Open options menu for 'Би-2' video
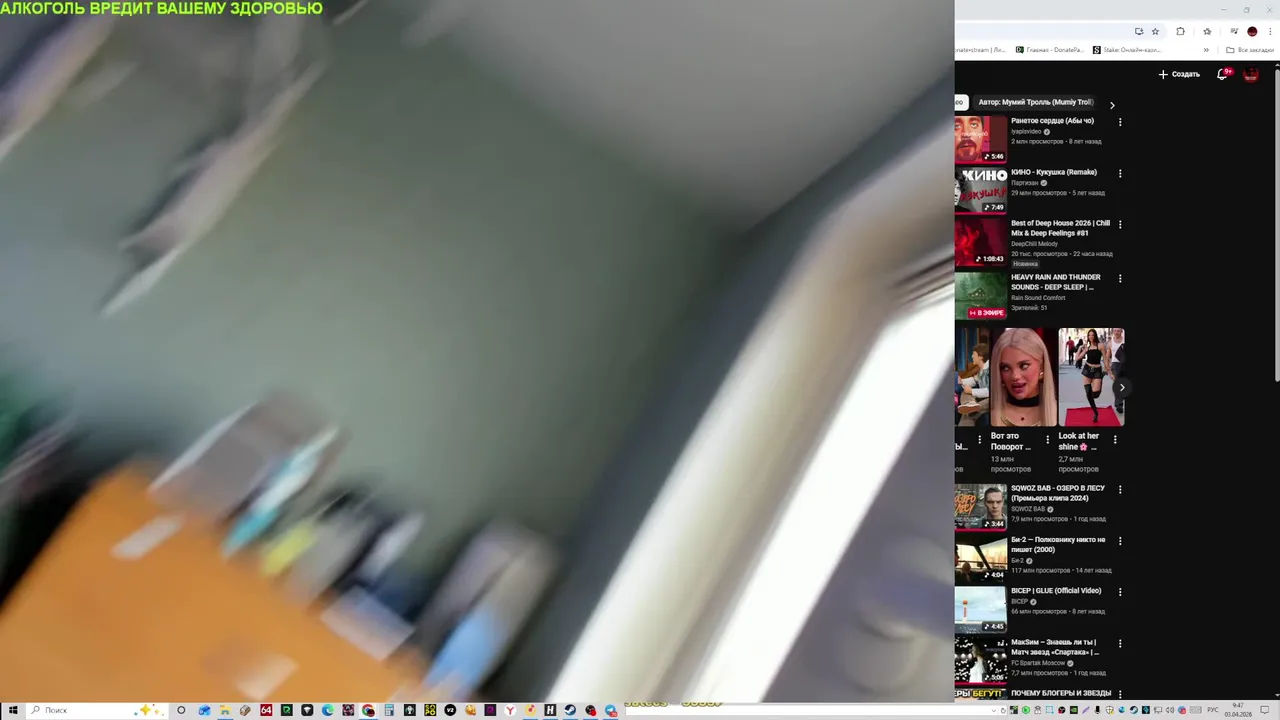The height and width of the screenshot is (720, 1280). pyautogui.click(x=1120, y=540)
